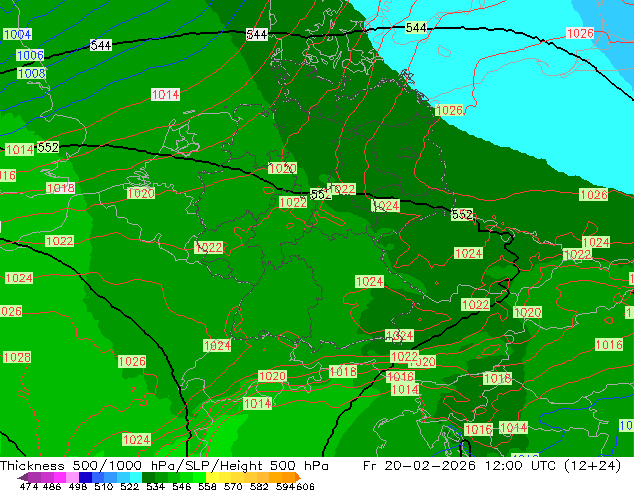Click the 544 height label on cyan area

pos(416,27)
